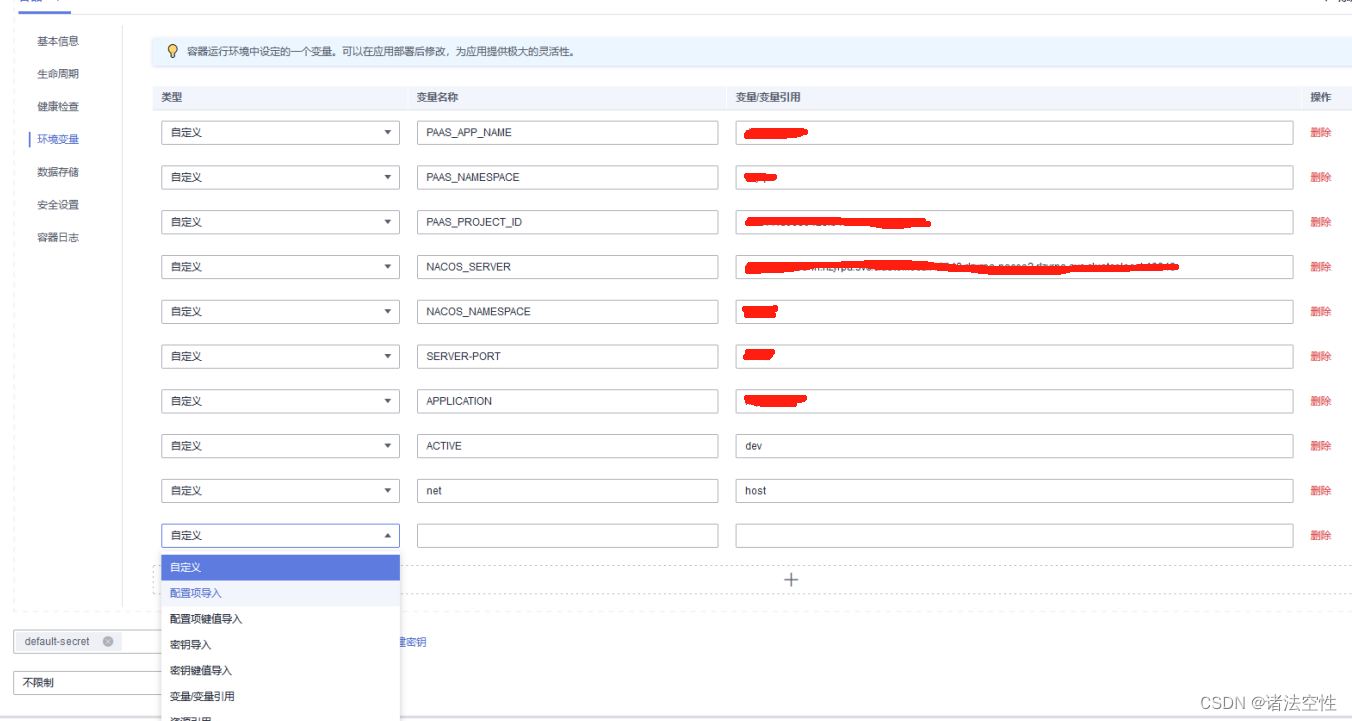Click the value field containing host

[x=1014, y=490]
